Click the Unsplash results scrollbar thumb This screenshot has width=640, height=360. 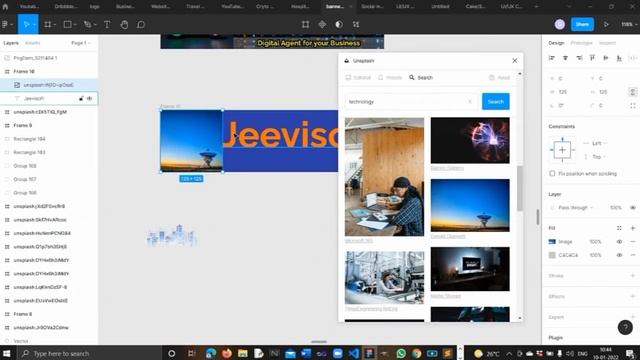pos(520,189)
